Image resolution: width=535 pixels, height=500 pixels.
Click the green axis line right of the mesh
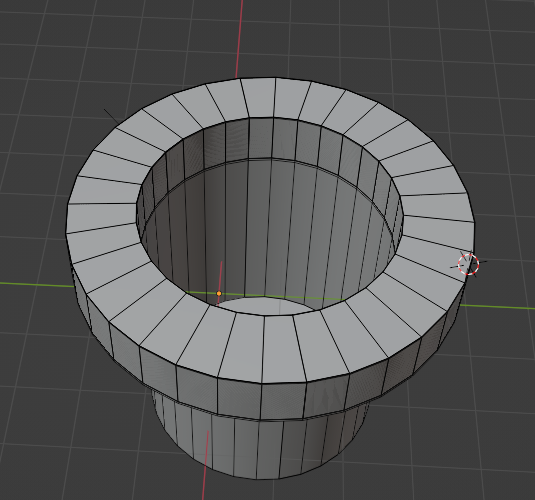point(498,307)
